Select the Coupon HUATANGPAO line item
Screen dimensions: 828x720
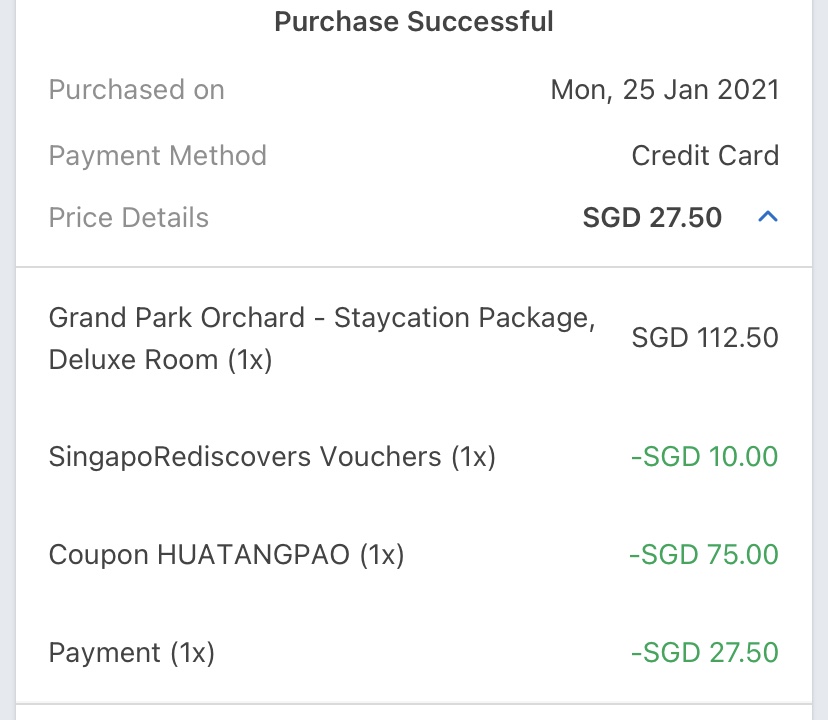point(226,555)
